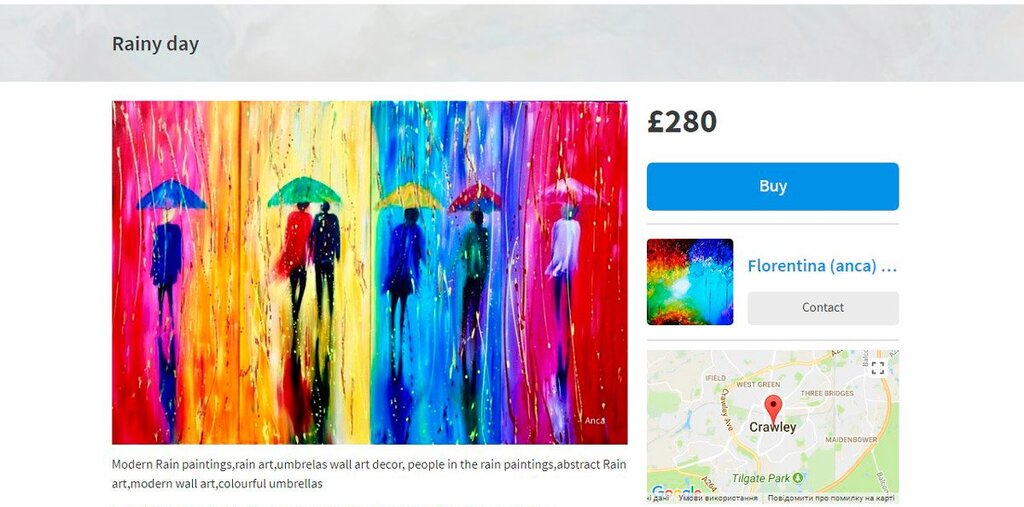Click the Google logo on the map
Image resolution: width=1024 pixels, height=507 pixels.
pyautogui.click(x=675, y=491)
